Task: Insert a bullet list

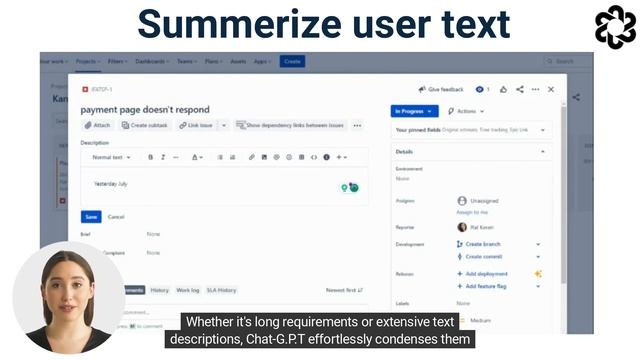Action: tap(220, 157)
